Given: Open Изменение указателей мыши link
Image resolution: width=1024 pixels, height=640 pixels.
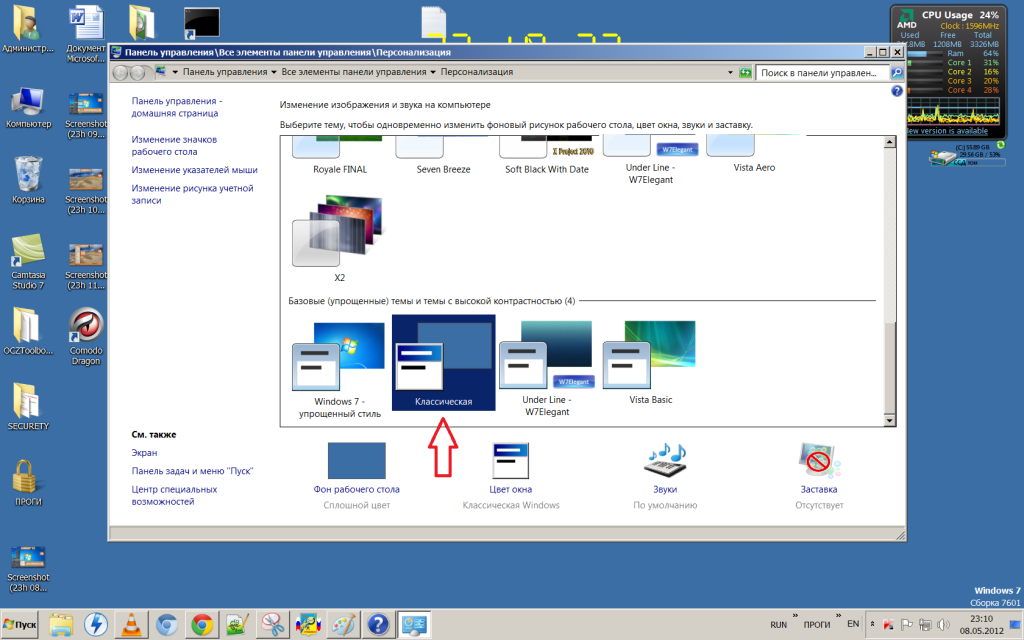Looking at the screenshot, I should (195, 170).
